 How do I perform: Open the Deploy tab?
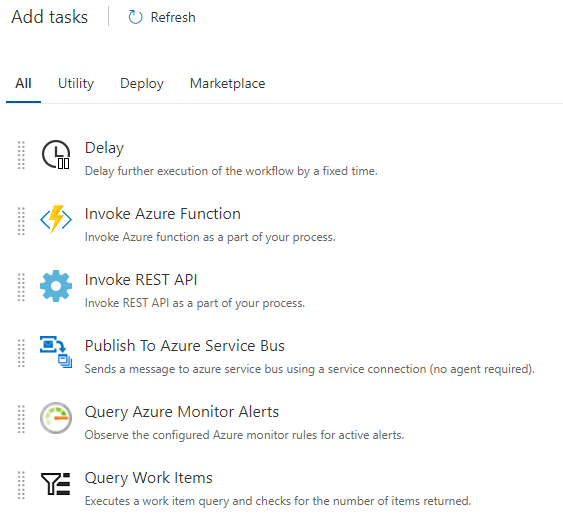pyautogui.click(x=142, y=84)
